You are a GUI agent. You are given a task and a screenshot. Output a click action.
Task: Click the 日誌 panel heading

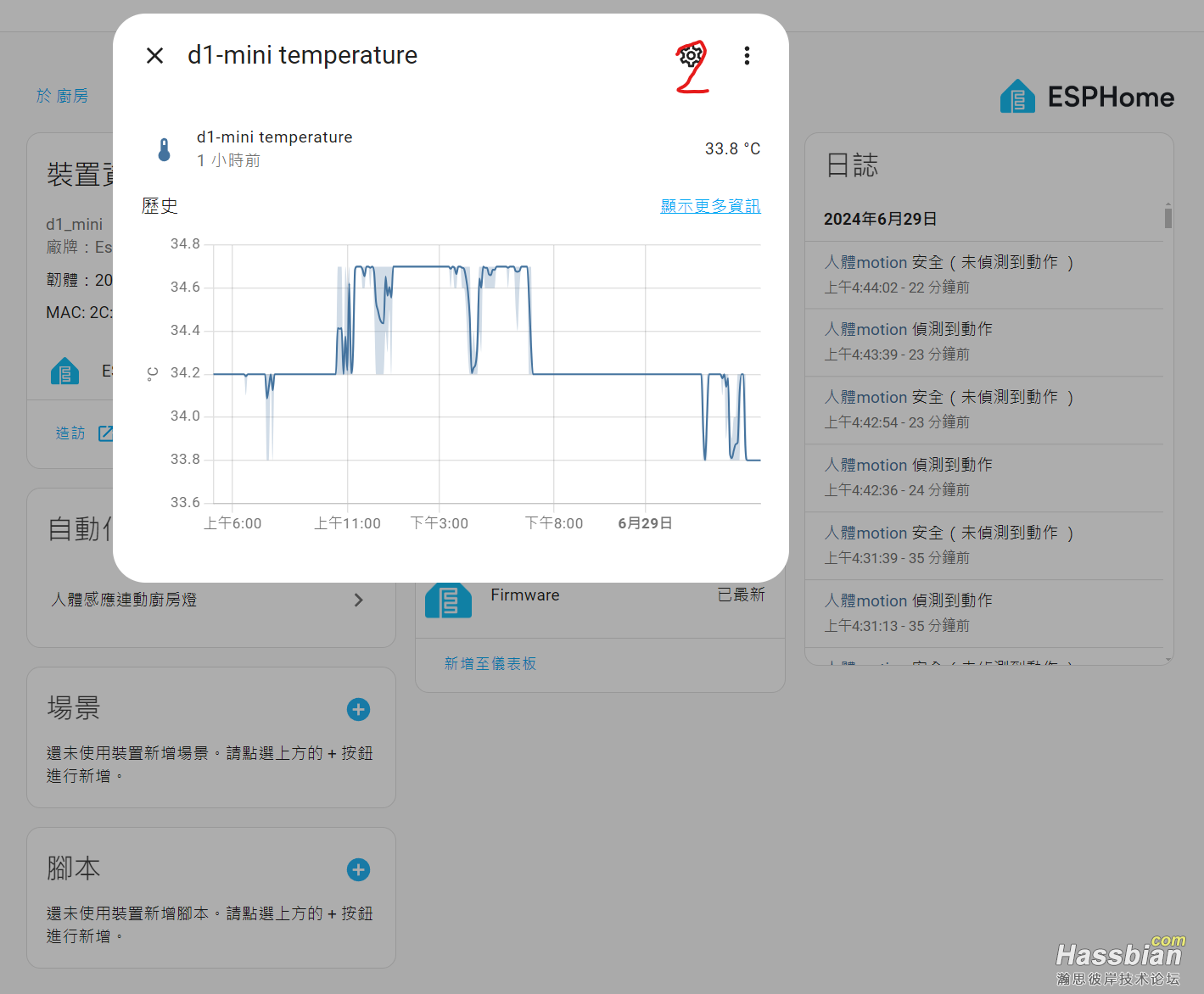pos(852,165)
